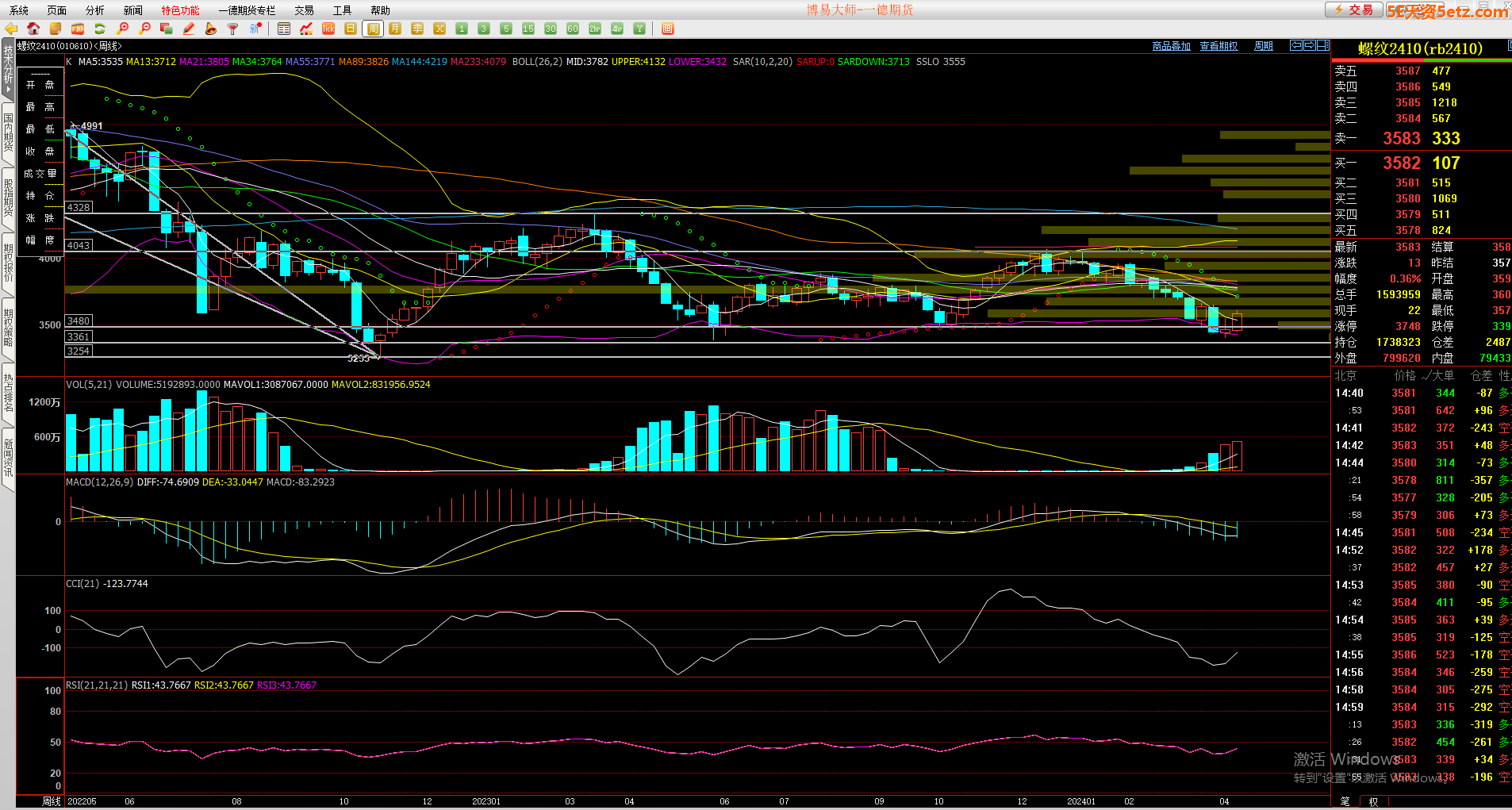The width and height of the screenshot is (1512, 810).
Task: Click the 查看期权 link
Action: click(x=1218, y=46)
